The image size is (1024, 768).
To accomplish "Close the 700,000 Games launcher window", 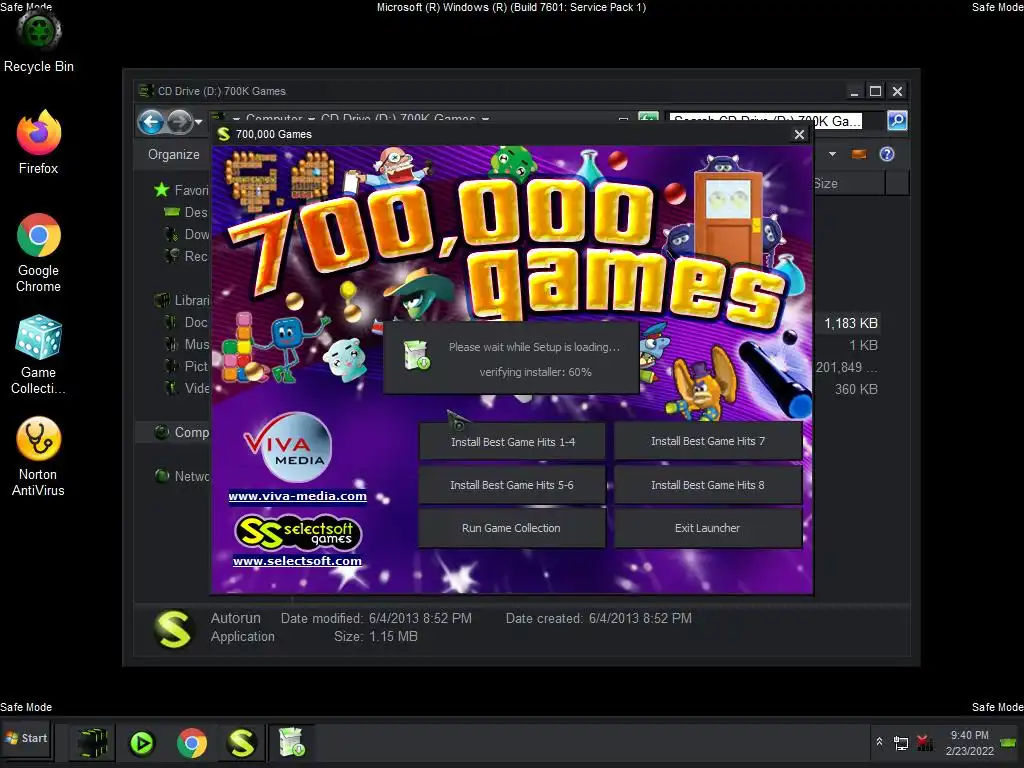I will pos(799,135).
